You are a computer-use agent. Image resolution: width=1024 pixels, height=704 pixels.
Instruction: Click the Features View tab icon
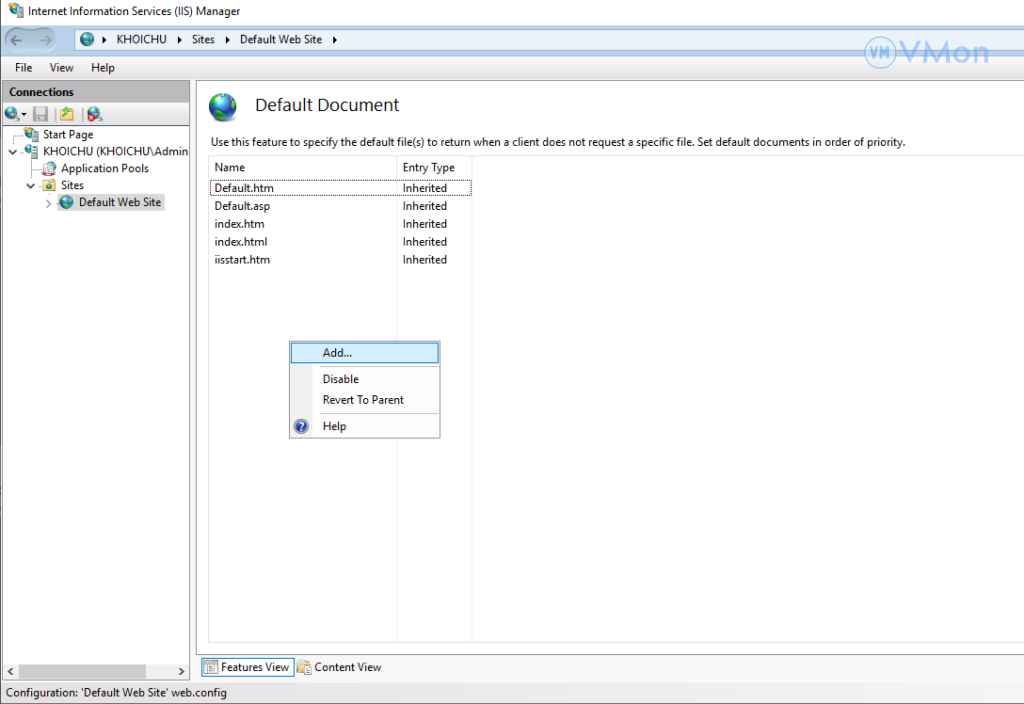coord(210,667)
